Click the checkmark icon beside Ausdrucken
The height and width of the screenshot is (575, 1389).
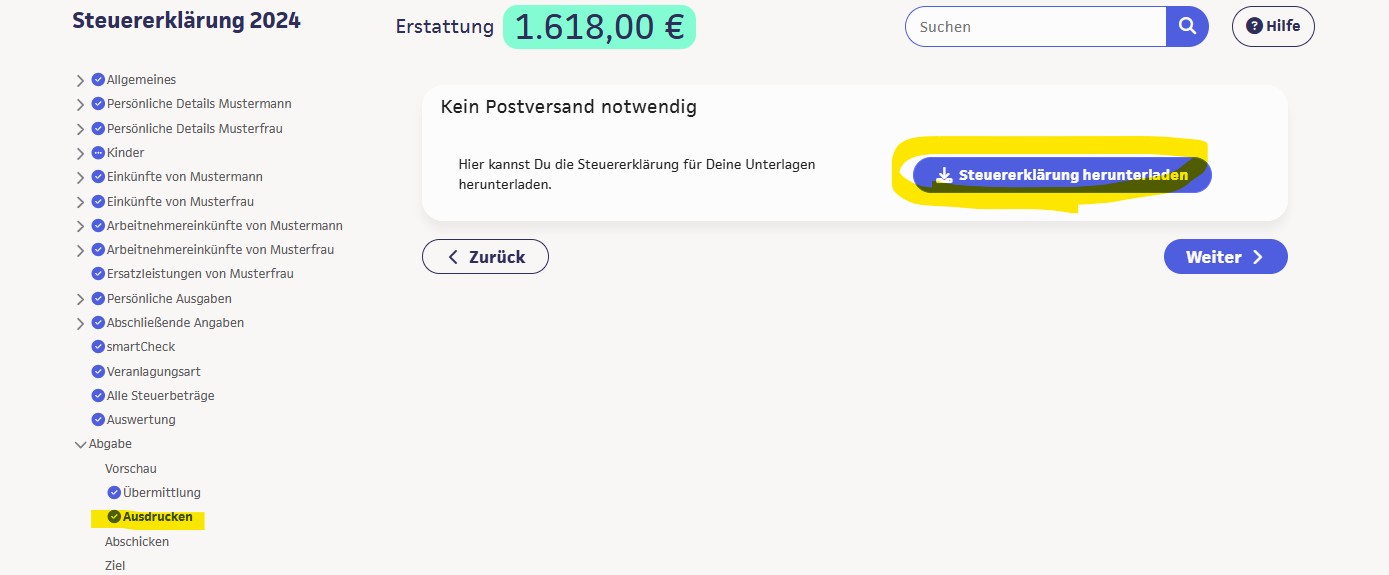[114, 517]
